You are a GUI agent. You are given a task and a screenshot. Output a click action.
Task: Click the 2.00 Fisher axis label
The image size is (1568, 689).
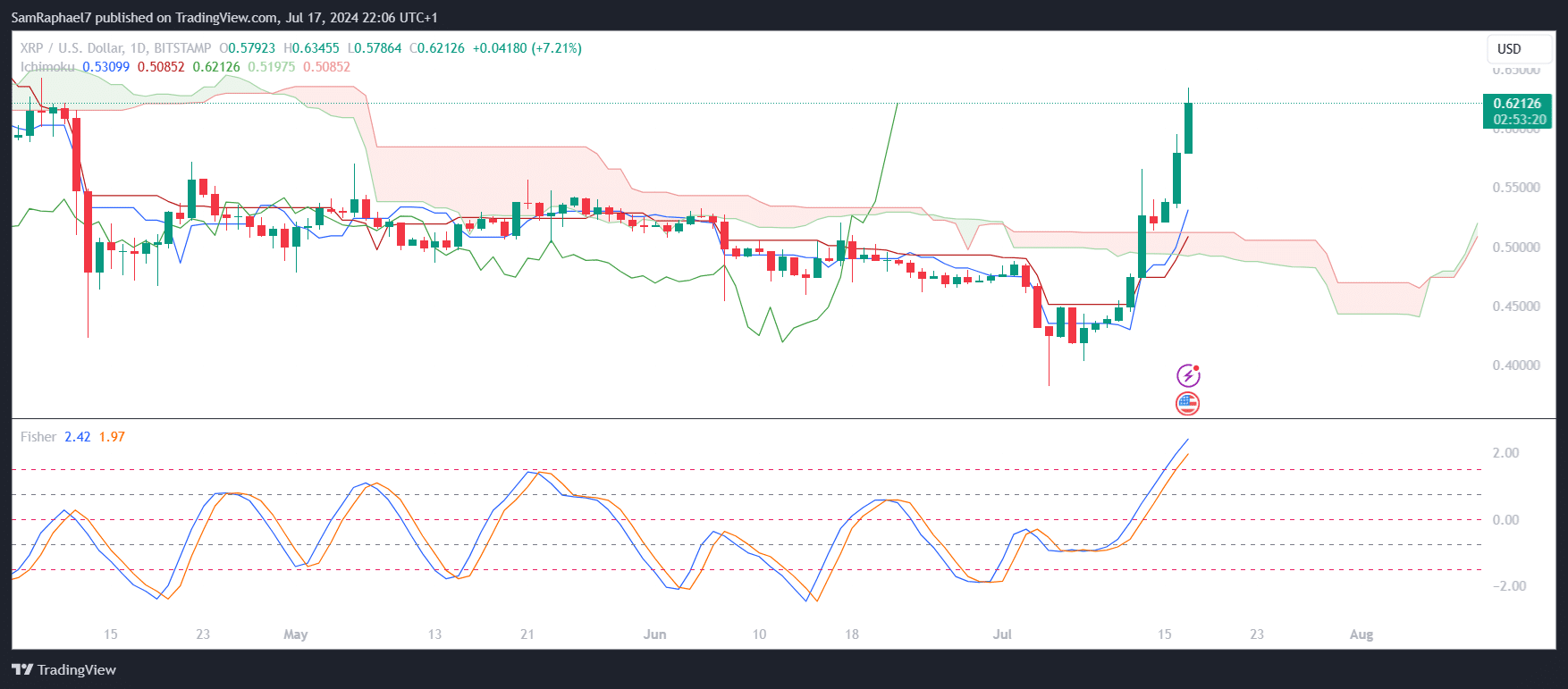tap(1505, 453)
